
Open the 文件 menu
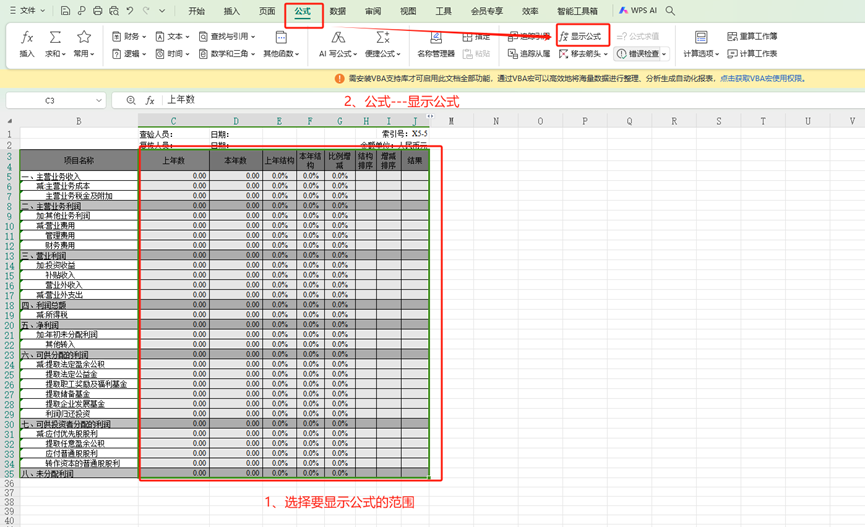point(28,10)
